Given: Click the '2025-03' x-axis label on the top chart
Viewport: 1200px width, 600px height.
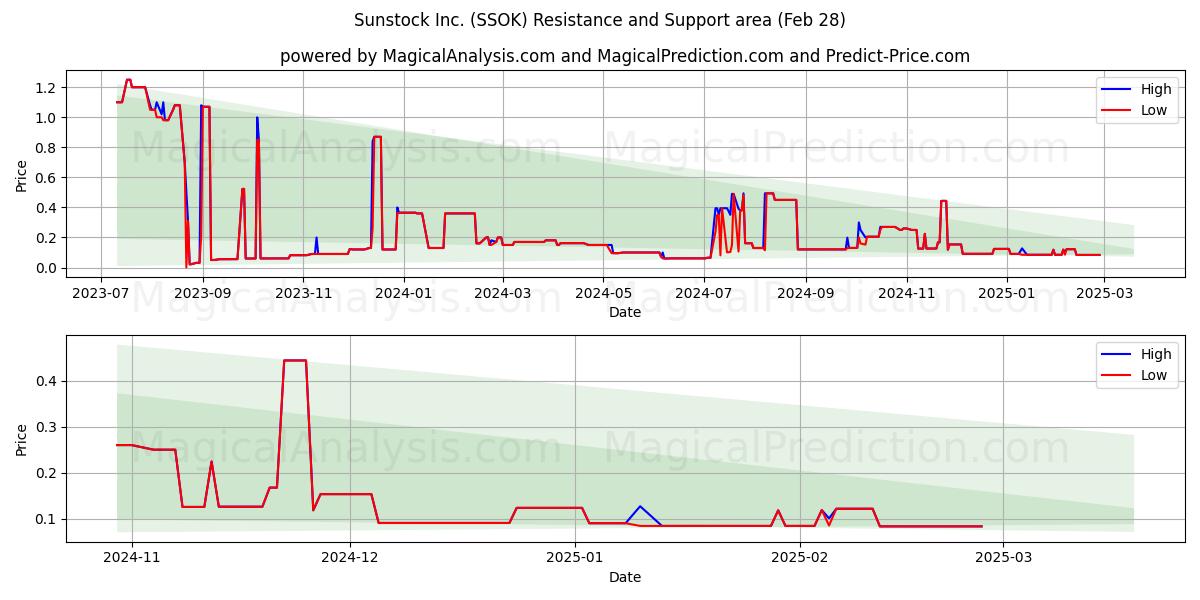Looking at the screenshot, I should pyautogui.click(x=1105, y=293).
